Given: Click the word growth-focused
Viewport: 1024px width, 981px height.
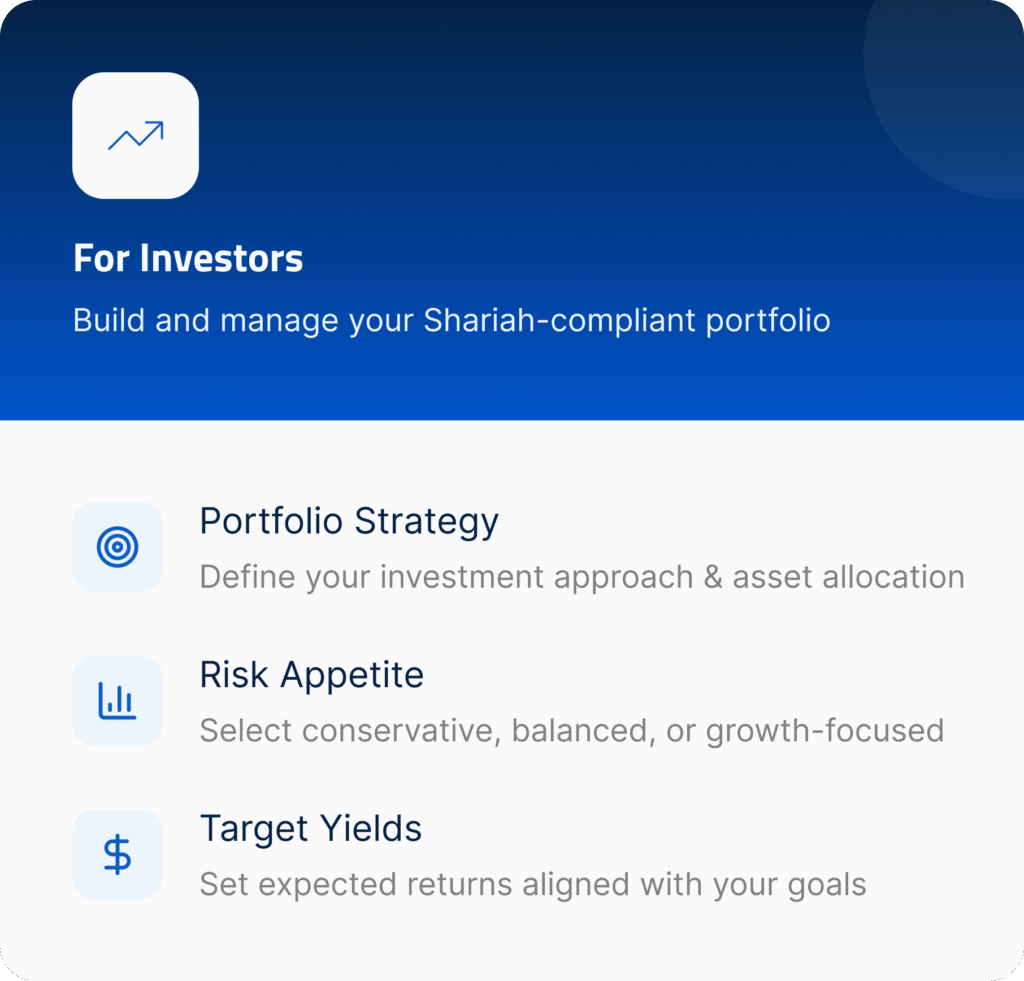Looking at the screenshot, I should (824, 731).
